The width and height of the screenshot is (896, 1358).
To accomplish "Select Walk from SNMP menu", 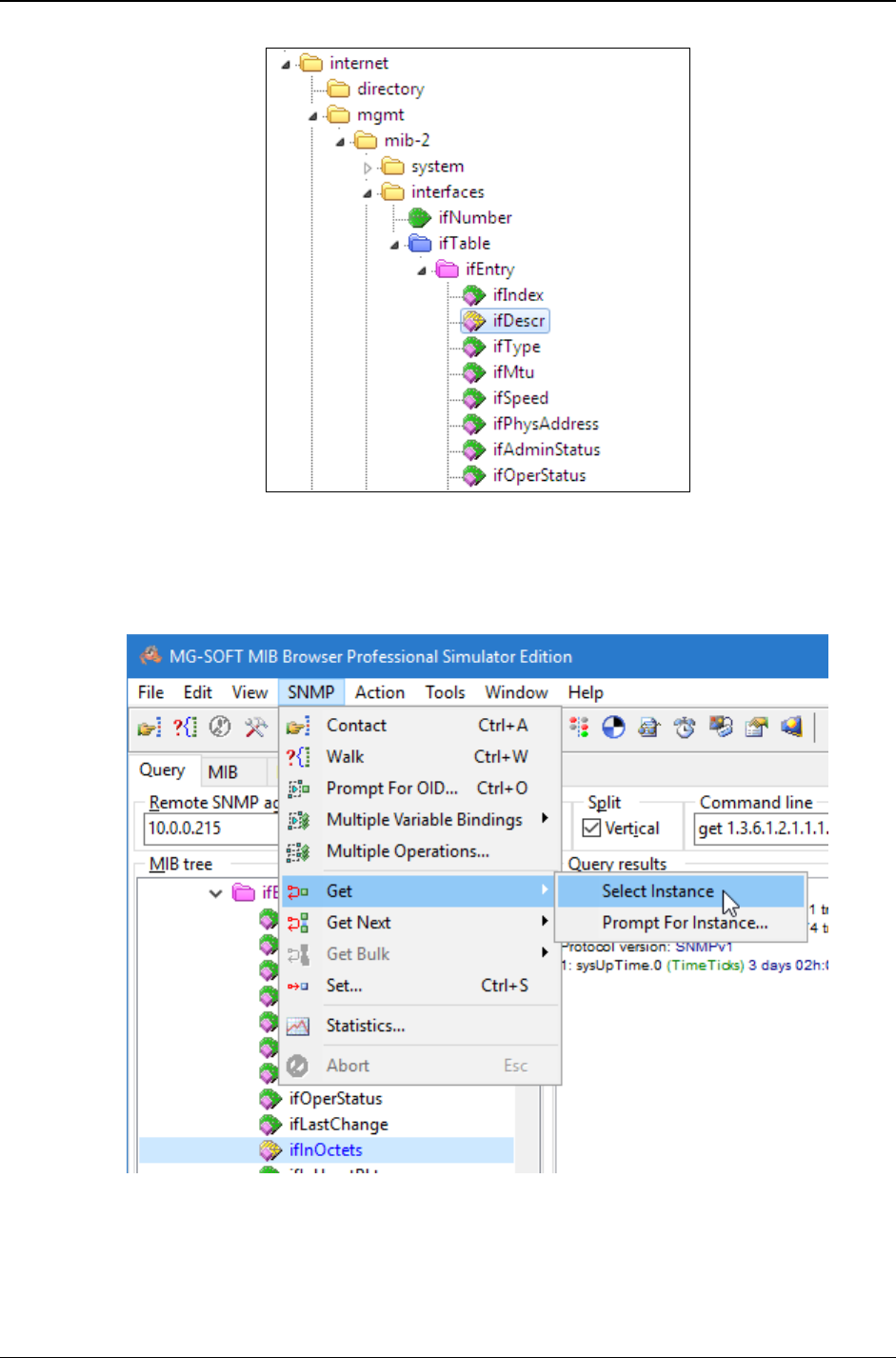I will click(420, 757).
